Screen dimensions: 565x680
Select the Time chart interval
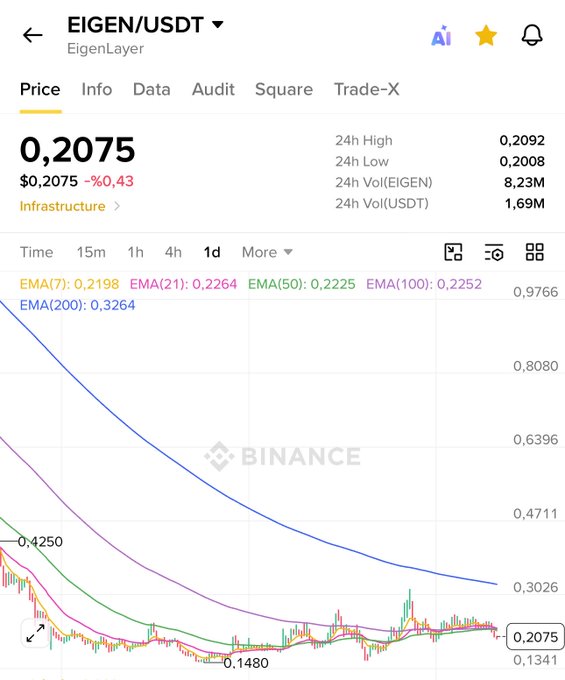click(36, 252)
